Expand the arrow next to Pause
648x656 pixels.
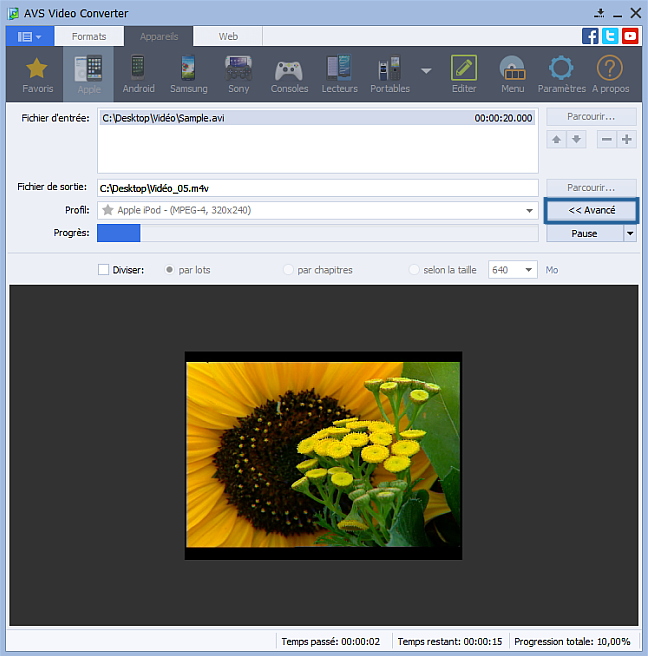pyautogui.click(x=630, y=234)
